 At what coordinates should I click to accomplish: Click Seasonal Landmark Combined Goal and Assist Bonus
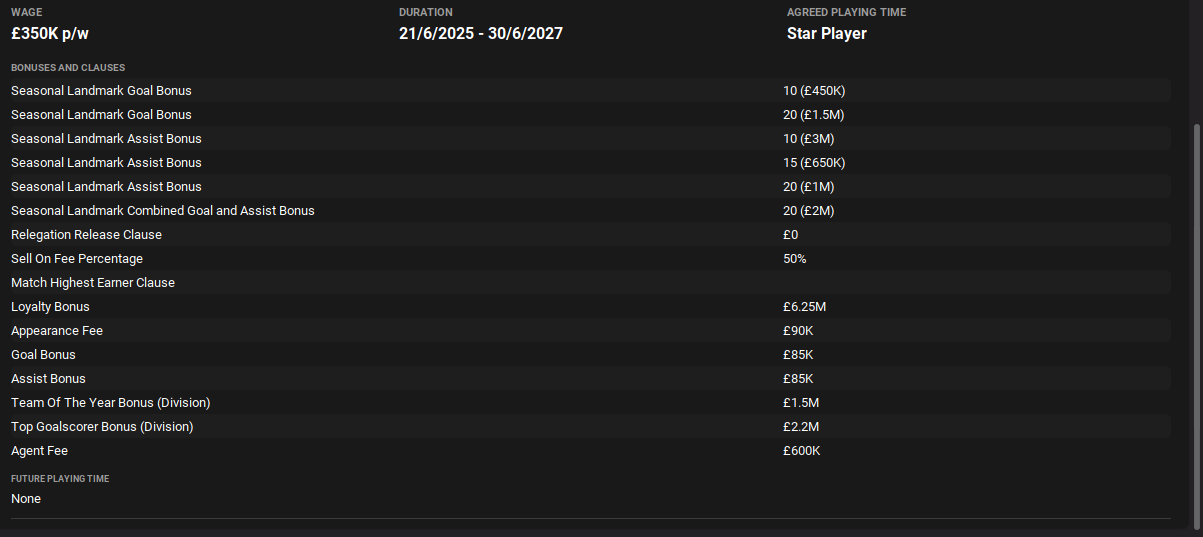coord(163,211)
